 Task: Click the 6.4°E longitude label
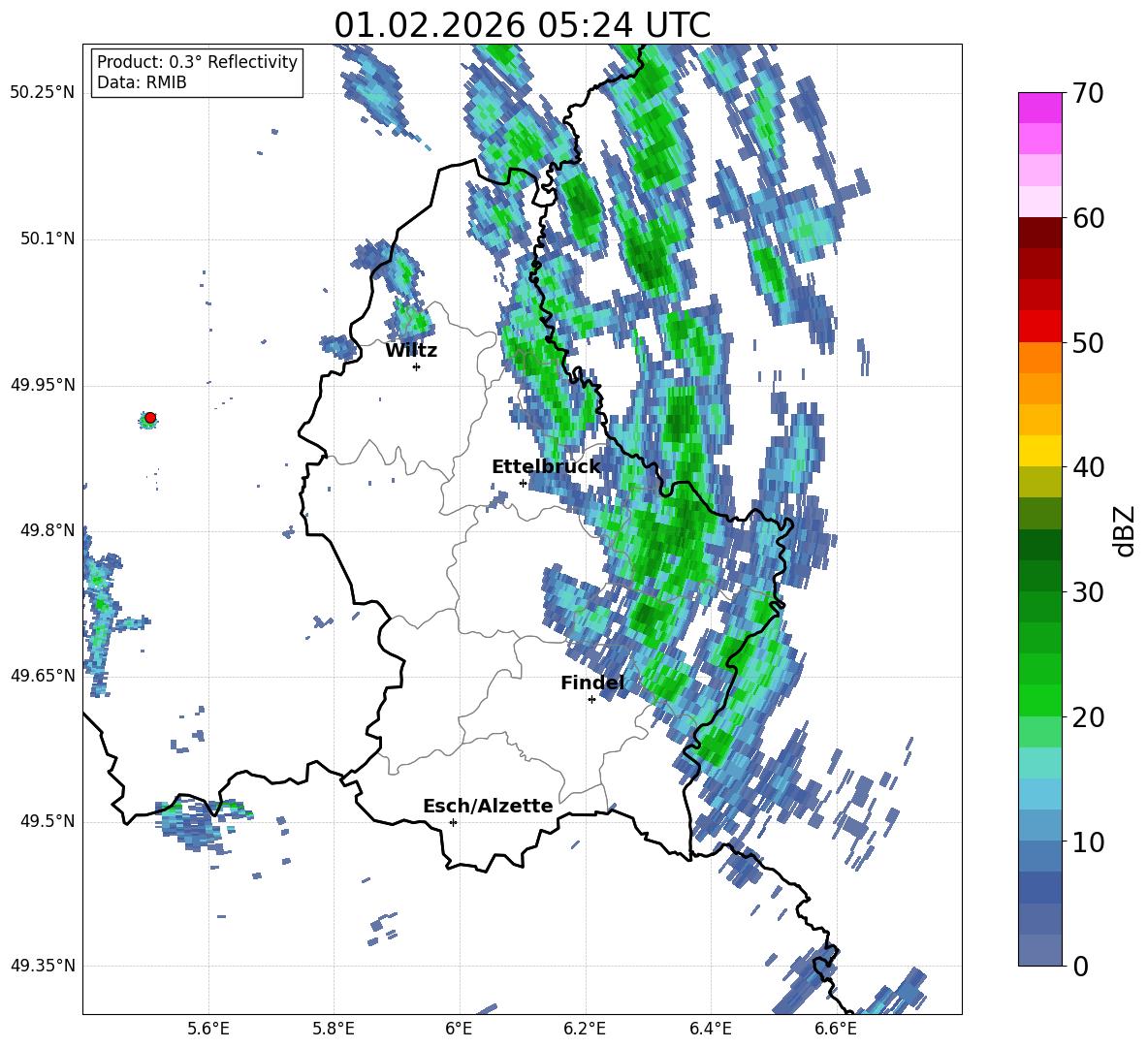coord(710,1029)
